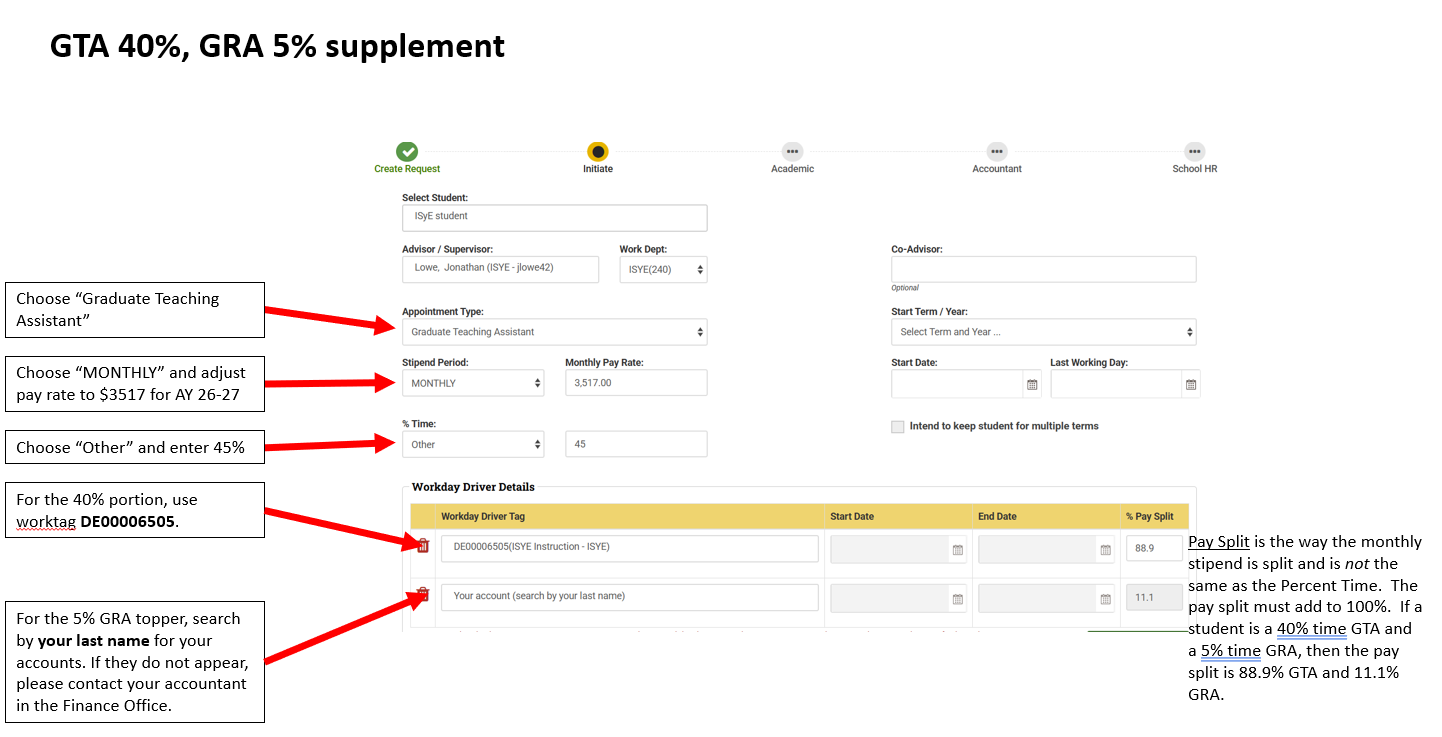Open the Start Date calendar icon
The width and height of the screenshot is (1442, 737).
(1032, 385)
